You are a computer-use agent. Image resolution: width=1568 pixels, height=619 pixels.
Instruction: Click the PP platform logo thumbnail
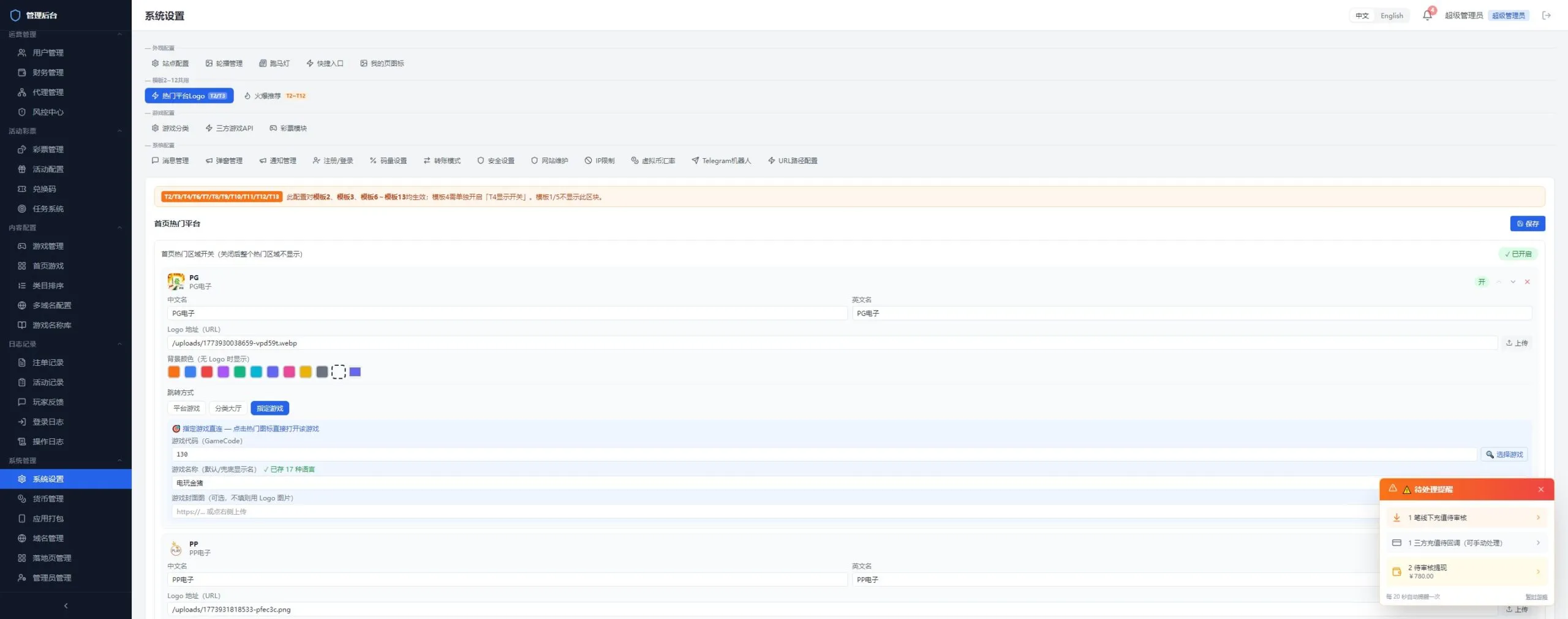click(176, 548)
